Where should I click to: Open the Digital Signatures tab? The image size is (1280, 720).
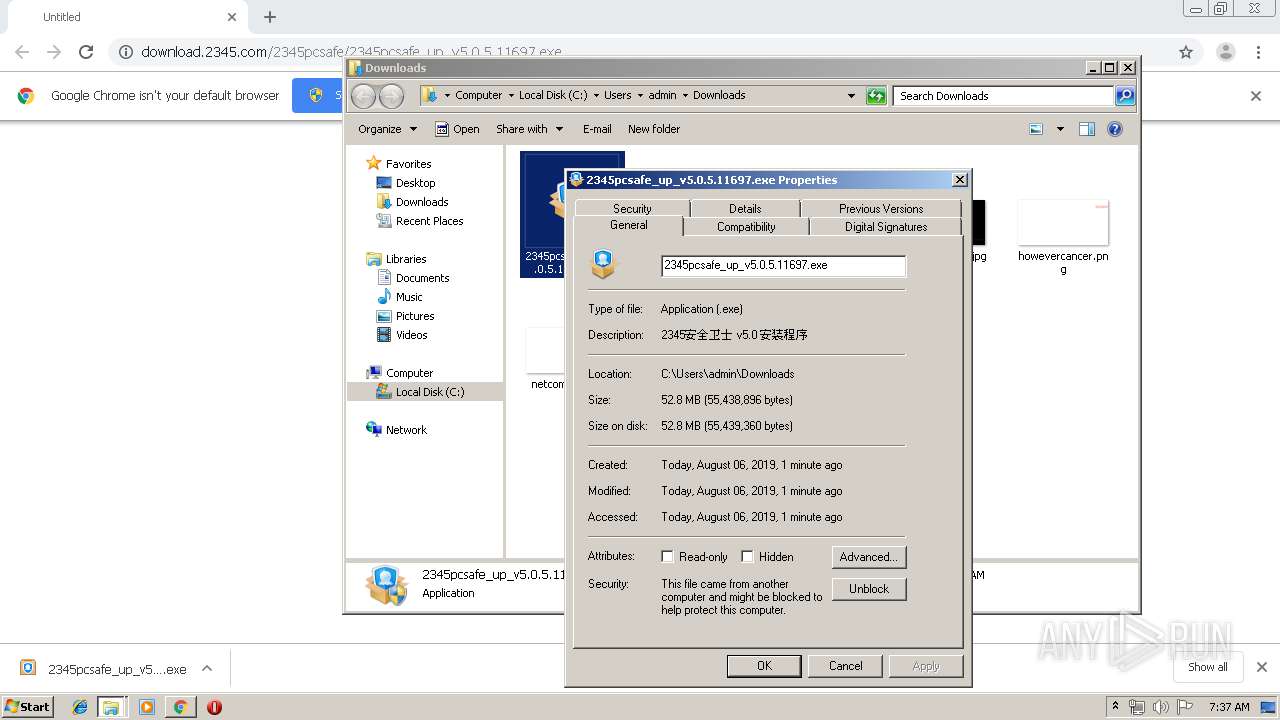(x=886, y=227)
